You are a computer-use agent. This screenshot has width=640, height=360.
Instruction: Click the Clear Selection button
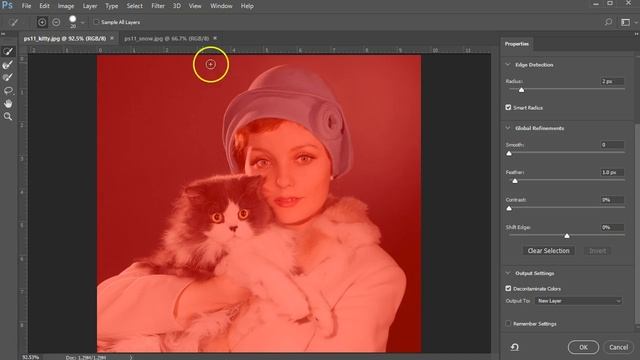pos(548,251)
